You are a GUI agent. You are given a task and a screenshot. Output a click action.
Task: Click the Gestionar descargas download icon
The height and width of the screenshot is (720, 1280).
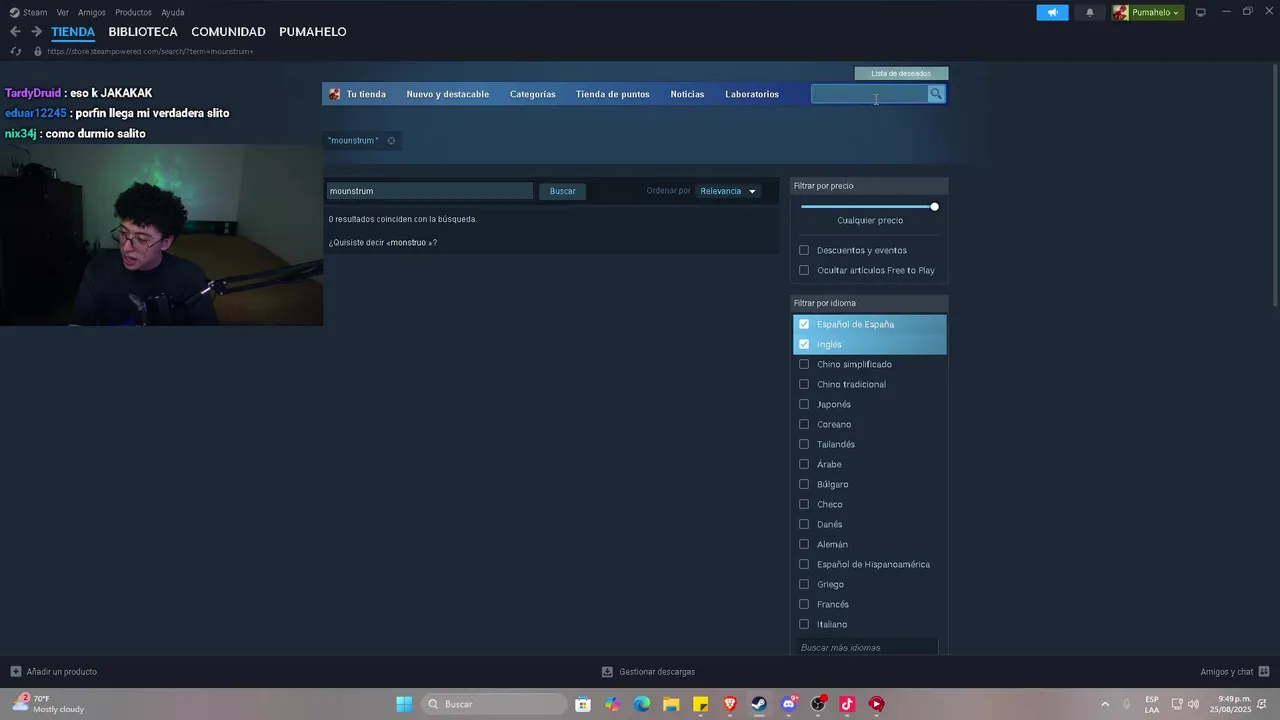[x=607, y=672]
